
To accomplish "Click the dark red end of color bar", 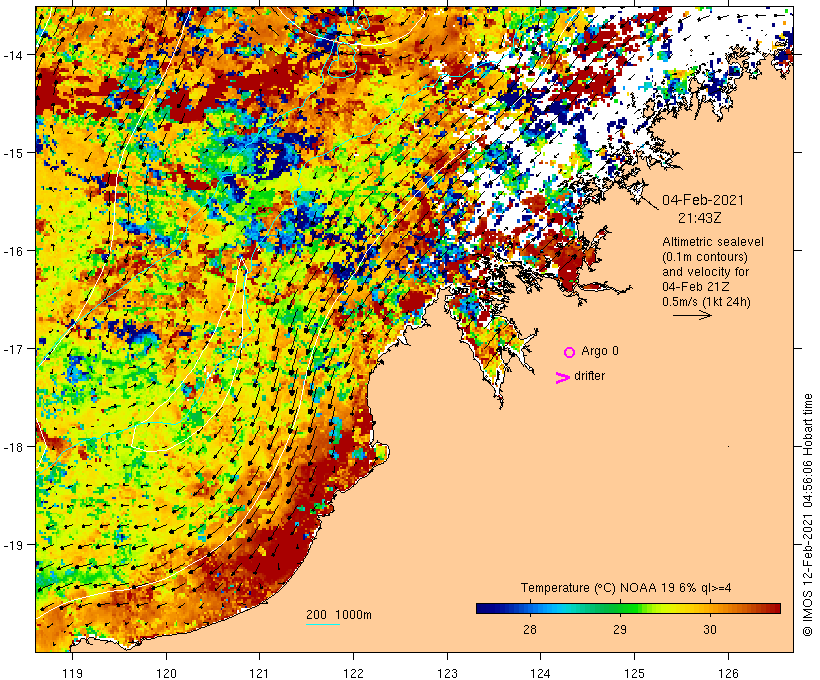I will (x=775, y=608).
